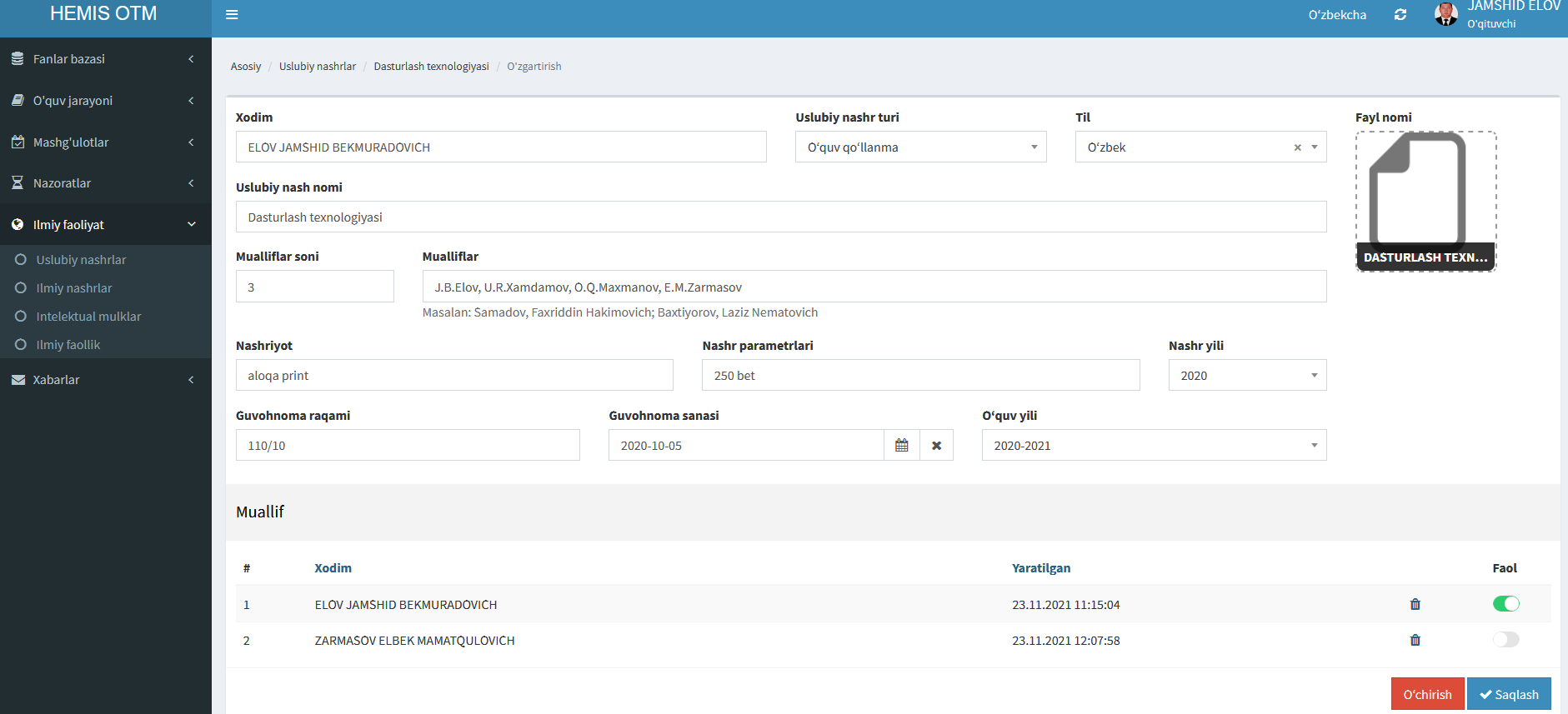Viewport: 1568px width, 714px height.
Task: Expand the Mashg'ulotlar menu
Action: tap(105, 142)
